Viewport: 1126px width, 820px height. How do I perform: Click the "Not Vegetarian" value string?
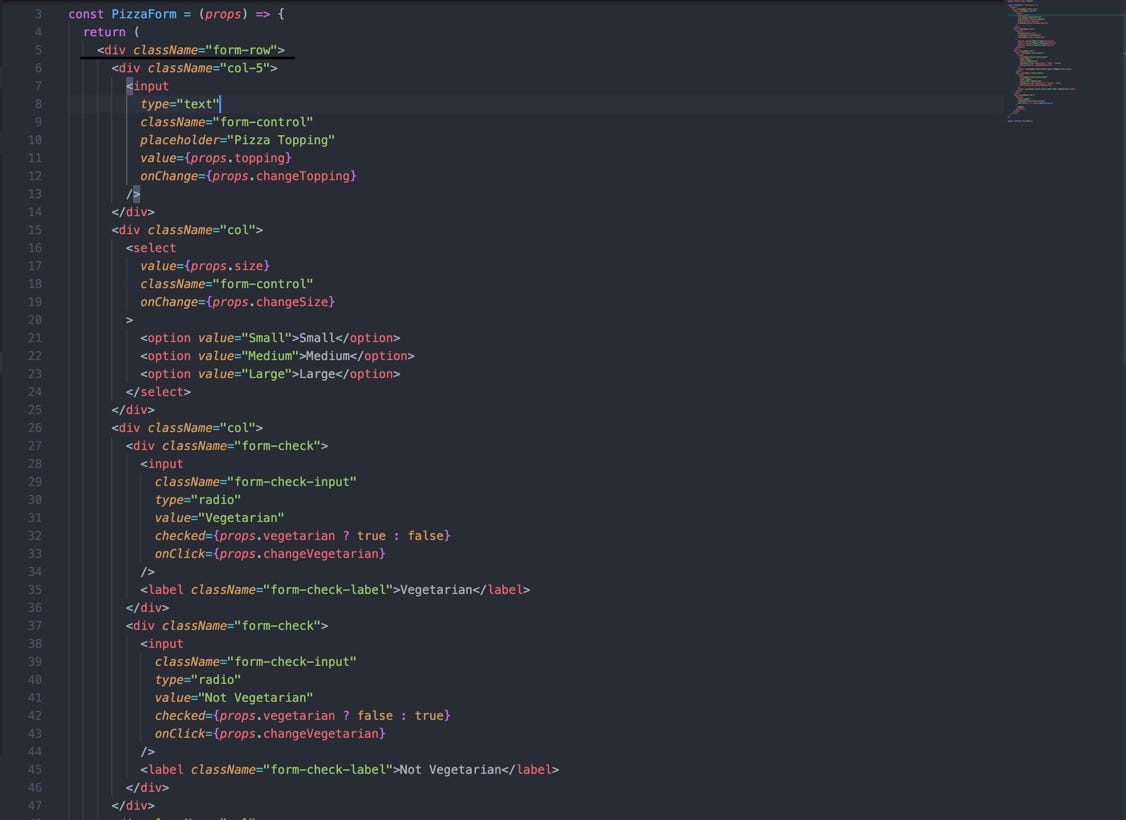click(256, 697)
